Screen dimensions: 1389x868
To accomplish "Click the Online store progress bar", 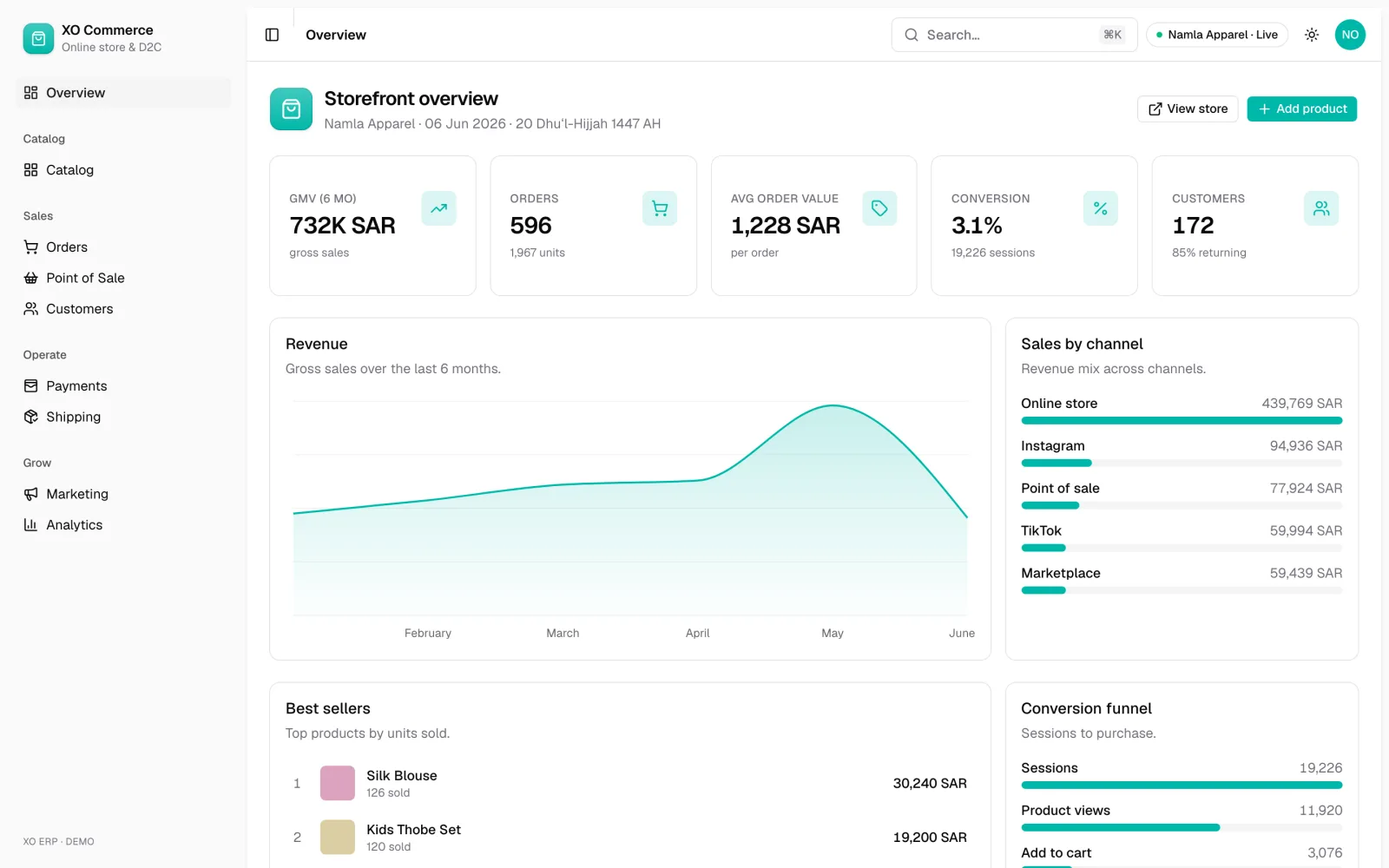I will (1182, 421).
